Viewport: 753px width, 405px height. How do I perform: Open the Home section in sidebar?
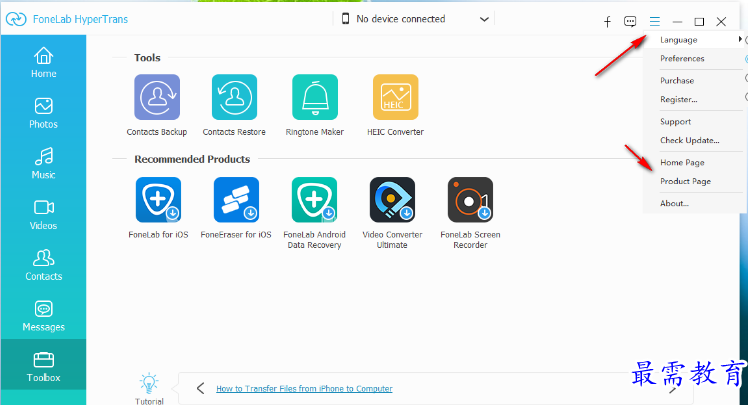click(x=44, y=62)
